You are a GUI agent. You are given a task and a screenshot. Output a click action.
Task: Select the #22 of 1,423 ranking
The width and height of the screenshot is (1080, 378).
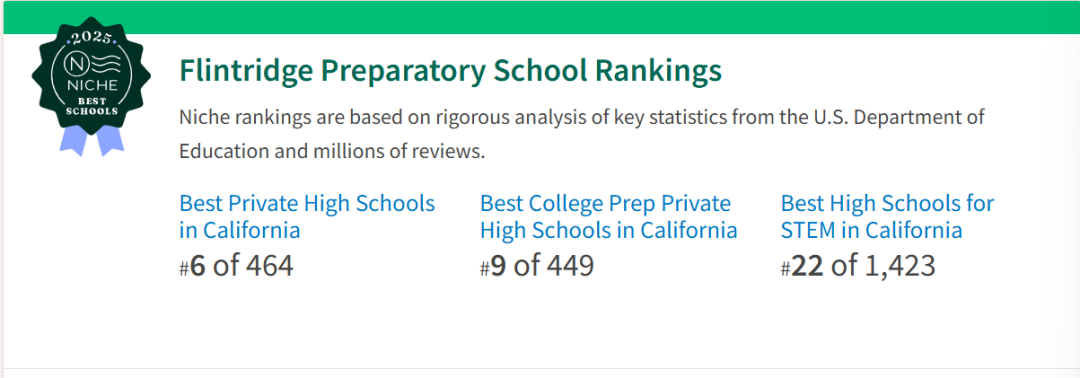click(858, 266)
